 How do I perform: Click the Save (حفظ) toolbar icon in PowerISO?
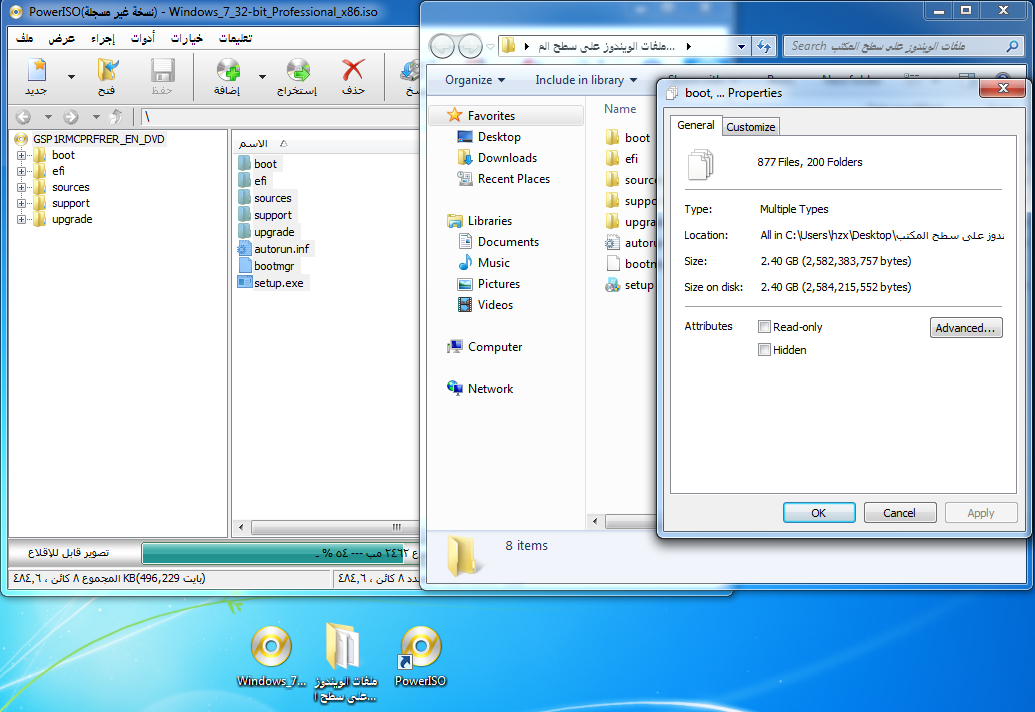pyautogui.click(x=162, y=77)
